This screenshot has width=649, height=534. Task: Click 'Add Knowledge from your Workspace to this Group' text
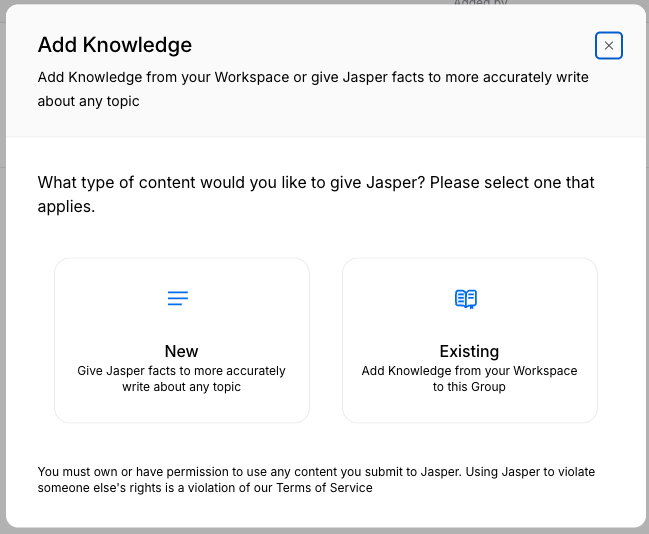[x=469, y=378]
